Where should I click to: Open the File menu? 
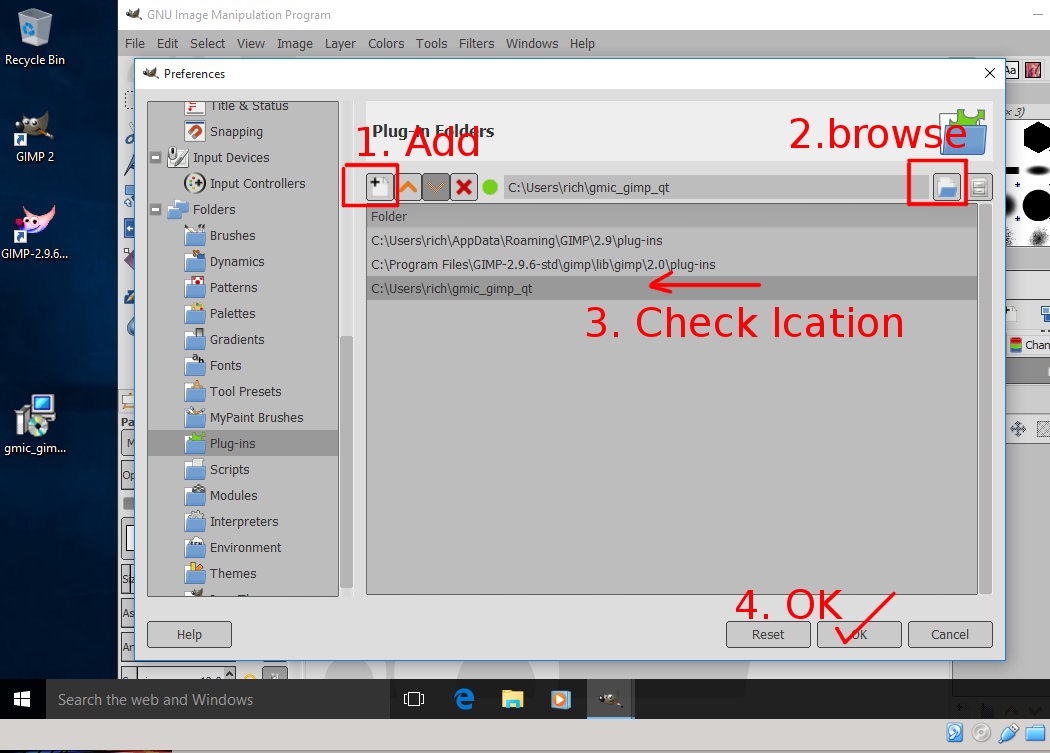pyautogui.click(x=135, y=44)
